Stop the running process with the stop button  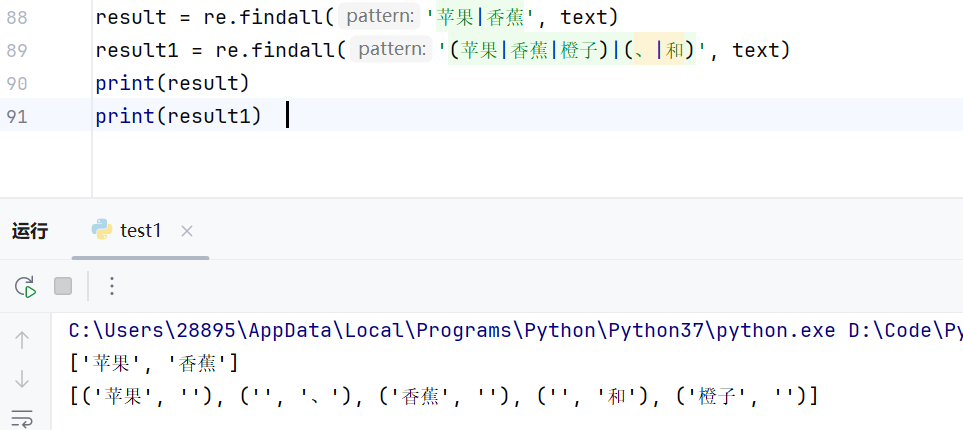63,286
